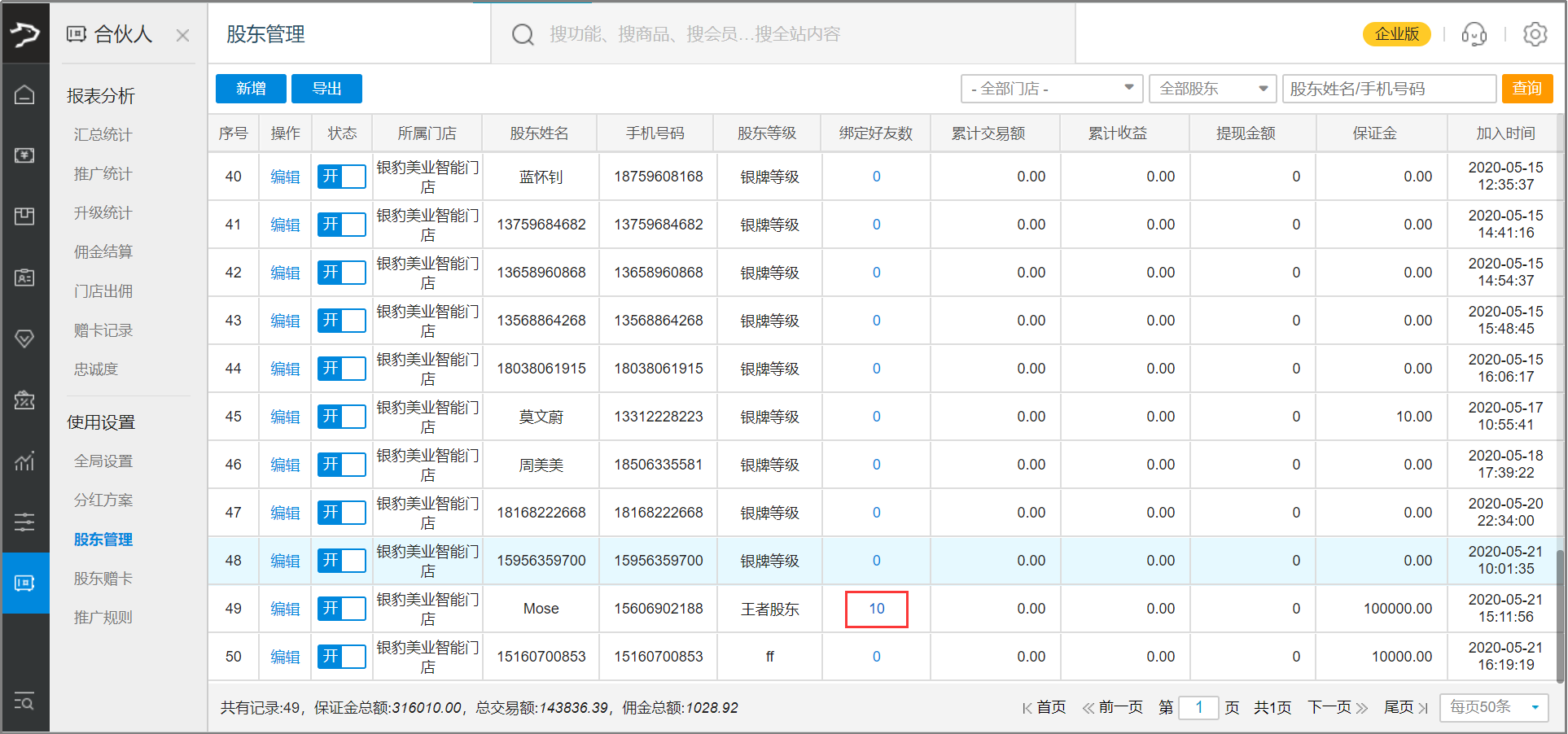
Task: Open the cashier money icon in sidebar
Action: tap(24, 155)
